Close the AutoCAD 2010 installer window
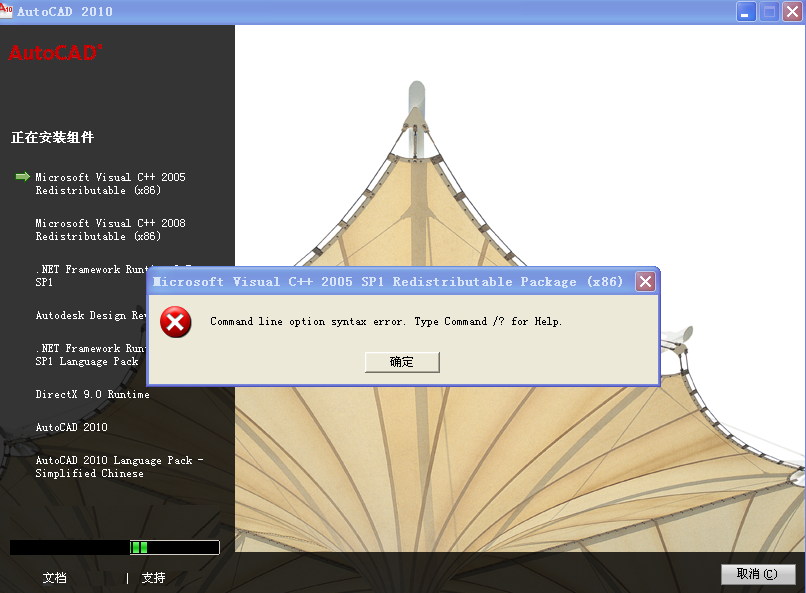The width and height of the screenshot is (806, 593). (x=792, y=11)
